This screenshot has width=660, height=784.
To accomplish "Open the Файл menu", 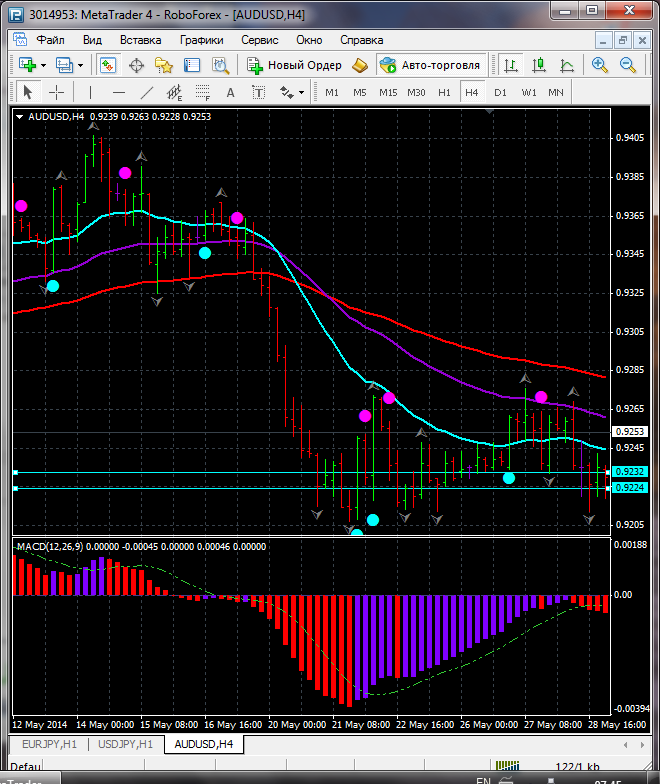I will tap(50, 40).
